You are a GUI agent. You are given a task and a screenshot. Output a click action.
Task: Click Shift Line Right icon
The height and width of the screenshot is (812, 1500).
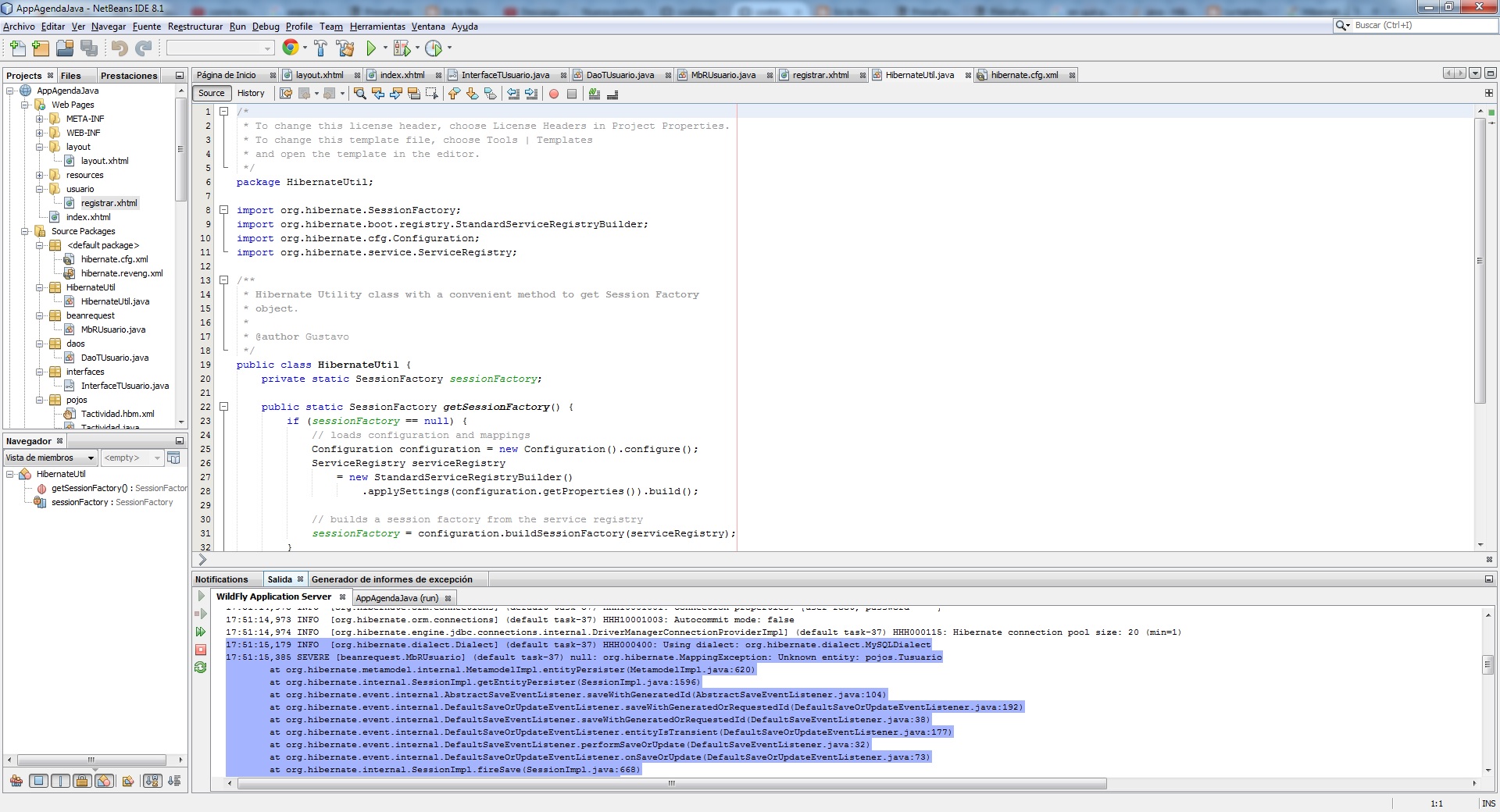click(x=531, y=94)
